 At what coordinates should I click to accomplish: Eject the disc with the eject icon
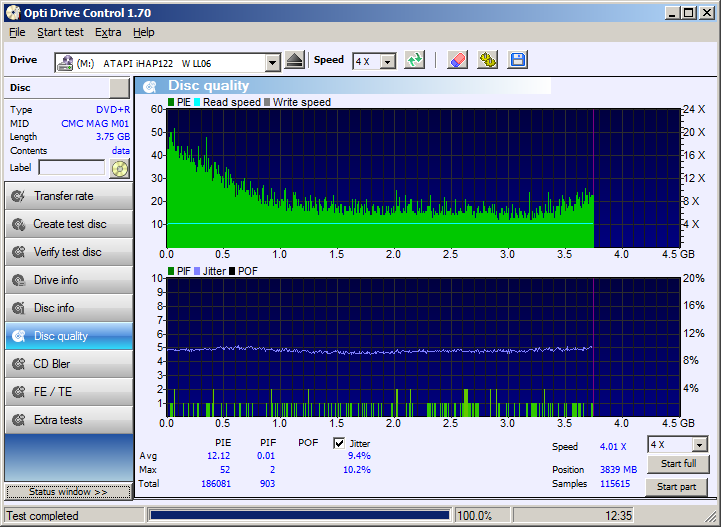tap(294, 60)
